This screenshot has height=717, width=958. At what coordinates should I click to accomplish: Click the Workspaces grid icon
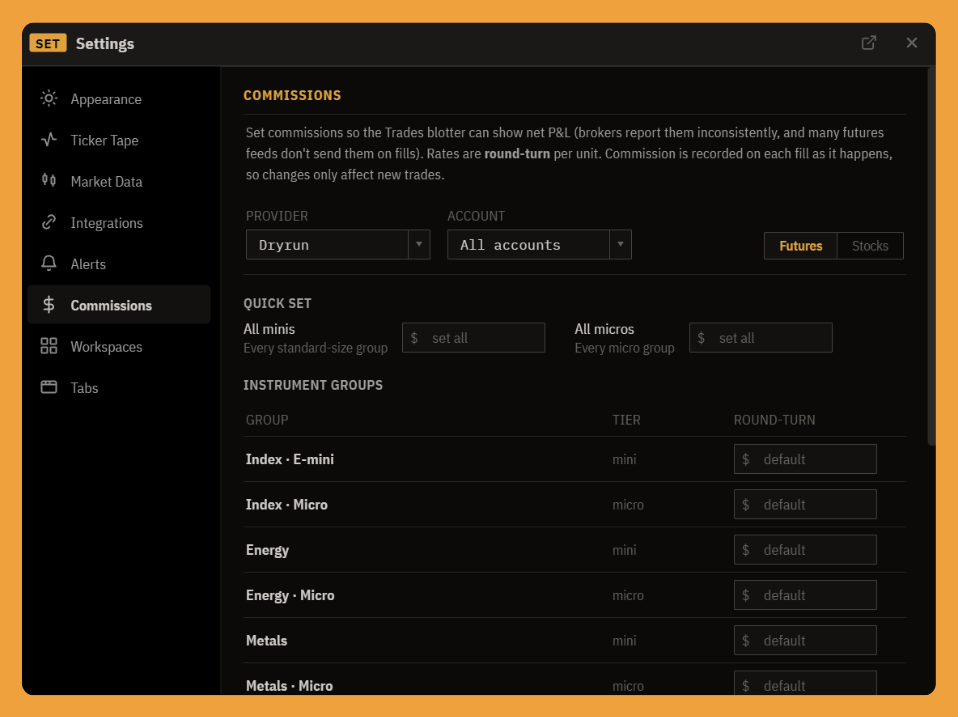(49, 346)
